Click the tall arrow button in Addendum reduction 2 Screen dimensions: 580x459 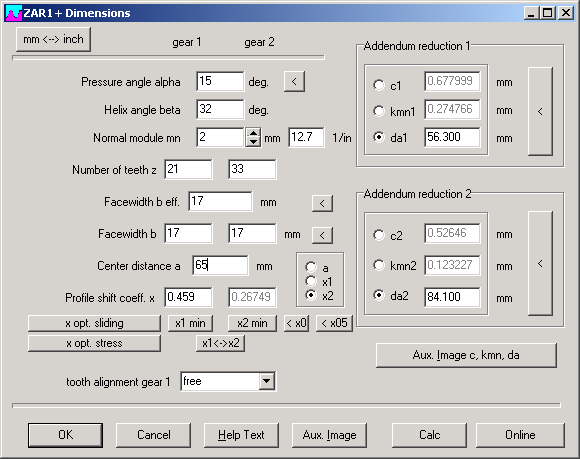click(540, 263)
